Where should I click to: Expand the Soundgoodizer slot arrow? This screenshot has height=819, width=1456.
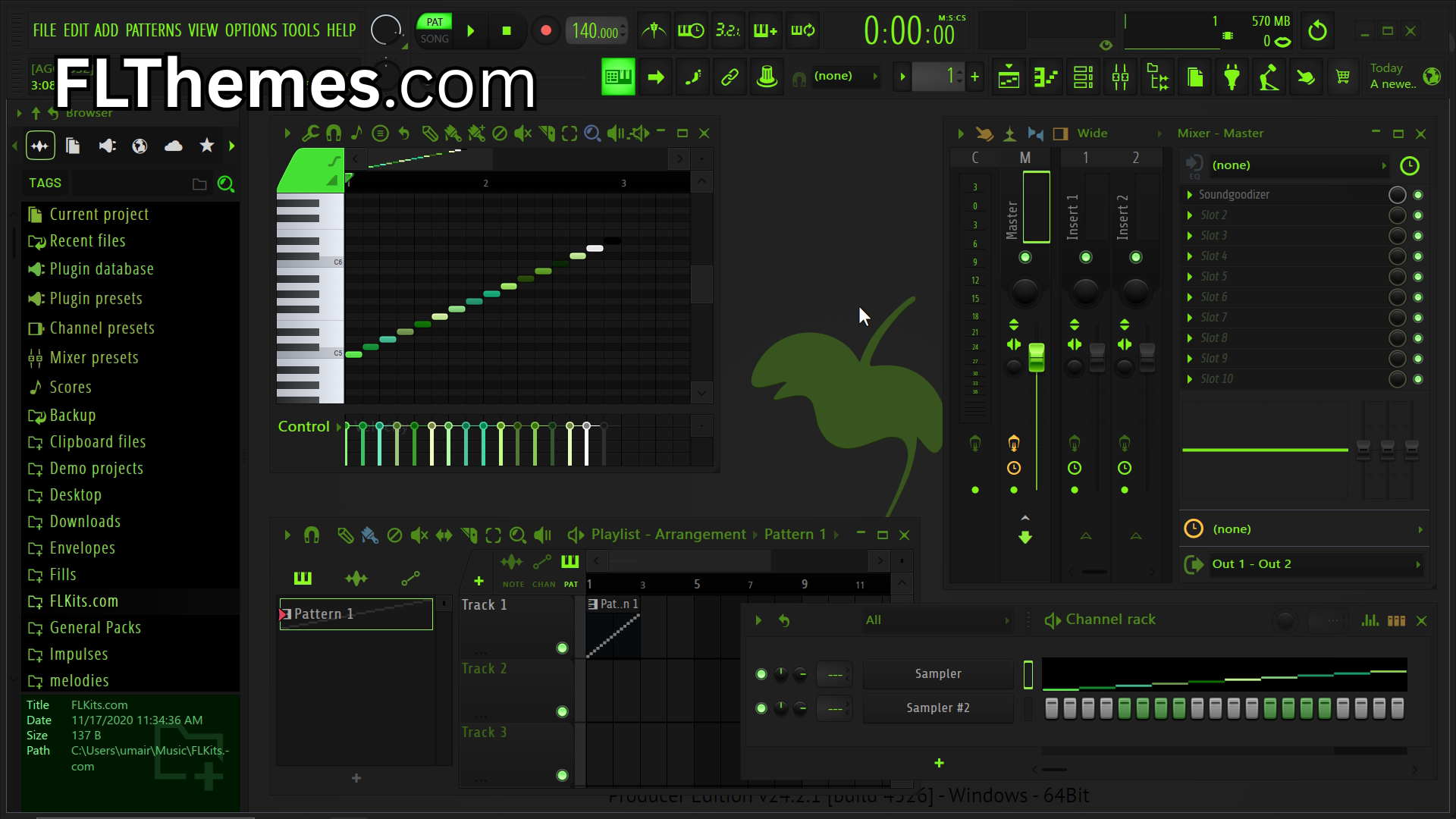1189,195
